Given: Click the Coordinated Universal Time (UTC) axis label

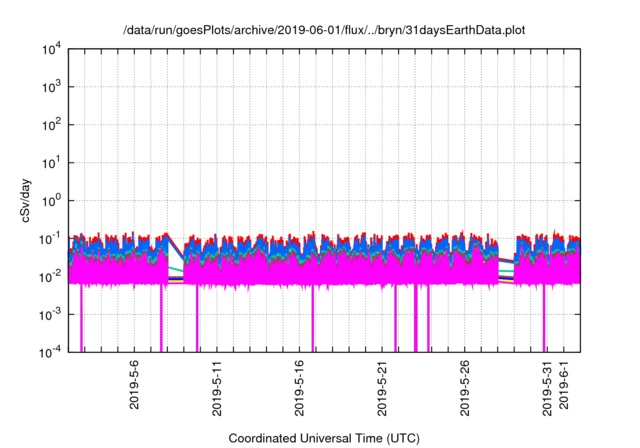Looking at the screenshot, I should tap(324, 438).
